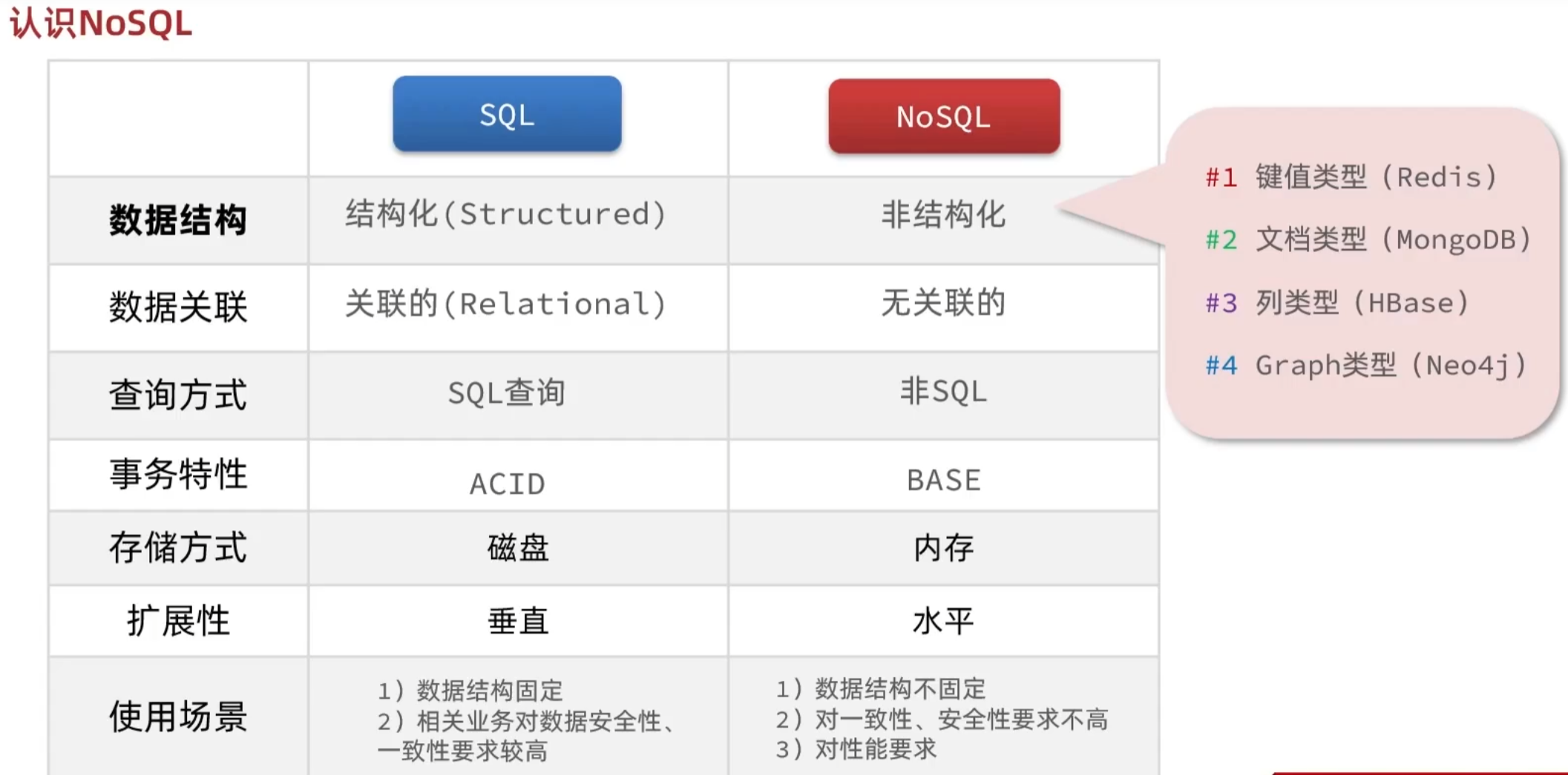Select the 数据关联 row label
The height and width of the screenshot is (775, 1568).
click(178, 307)
